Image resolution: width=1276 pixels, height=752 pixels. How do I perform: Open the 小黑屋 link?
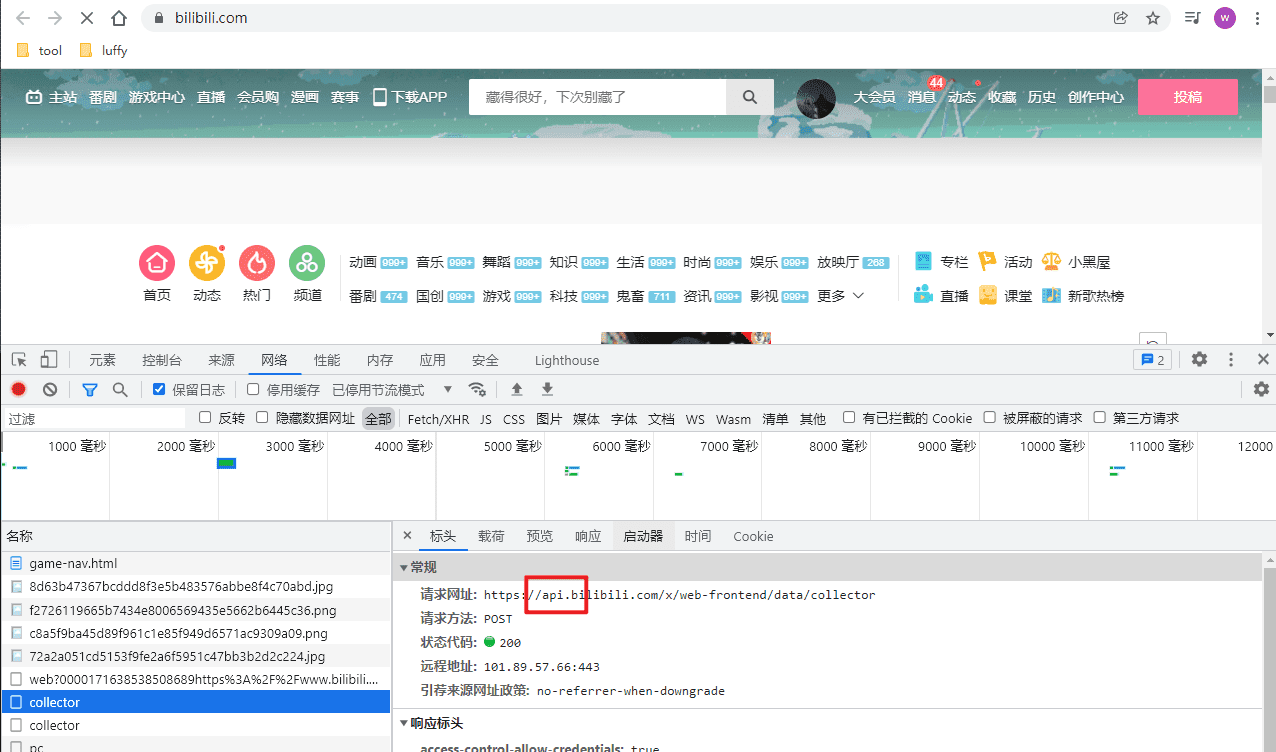[1076, 262]
